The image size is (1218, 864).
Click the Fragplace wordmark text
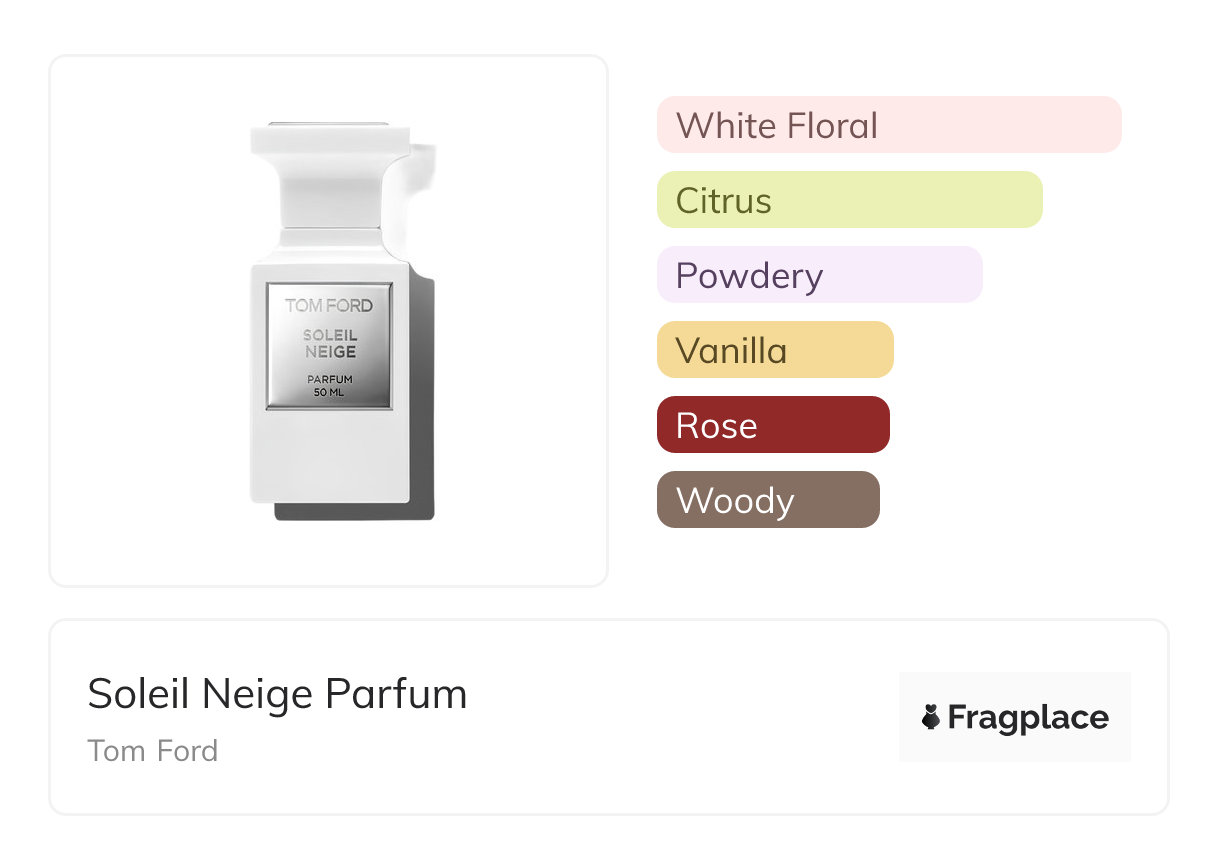click(x=1028, y=717)
